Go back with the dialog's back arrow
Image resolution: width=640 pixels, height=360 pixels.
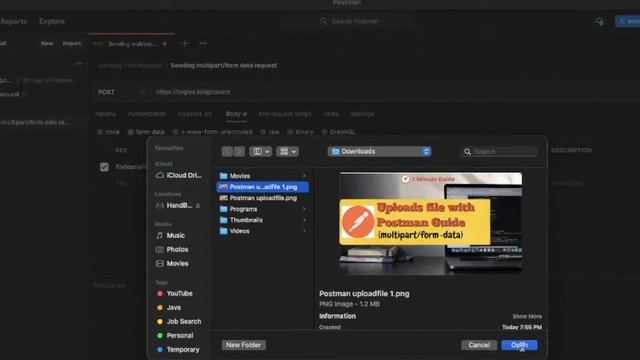click(x=227, y=151)
